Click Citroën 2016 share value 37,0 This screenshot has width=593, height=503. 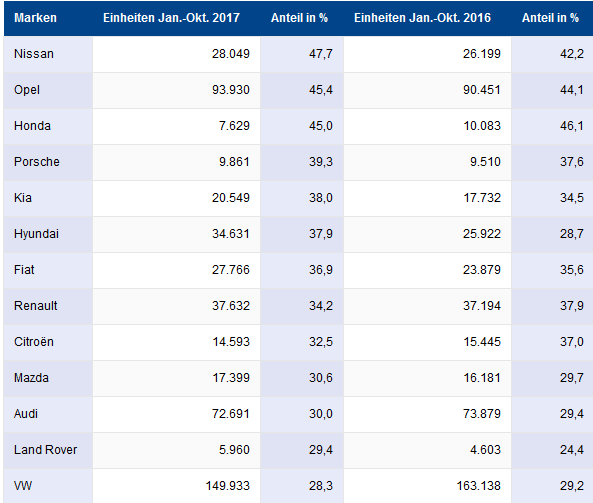572,342
